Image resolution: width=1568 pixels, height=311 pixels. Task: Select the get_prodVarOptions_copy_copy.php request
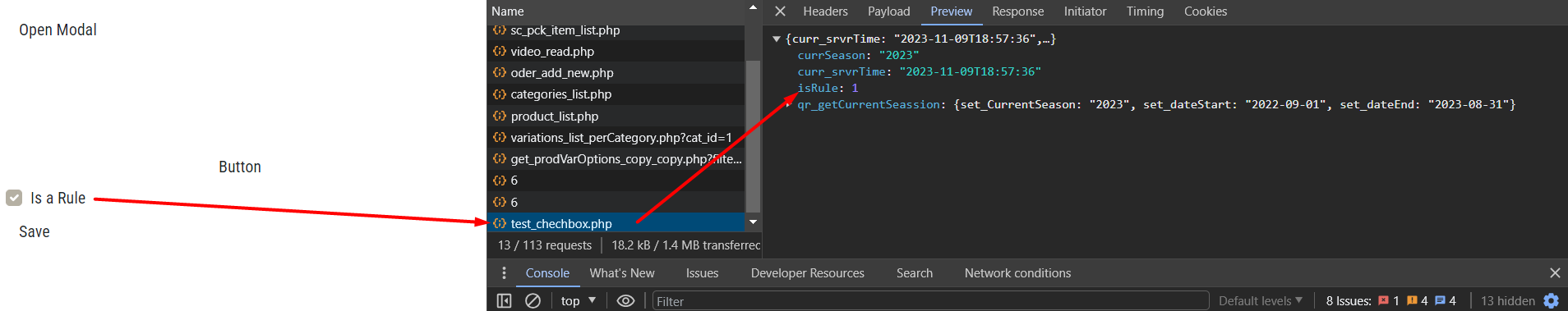(x=616, y=158)
